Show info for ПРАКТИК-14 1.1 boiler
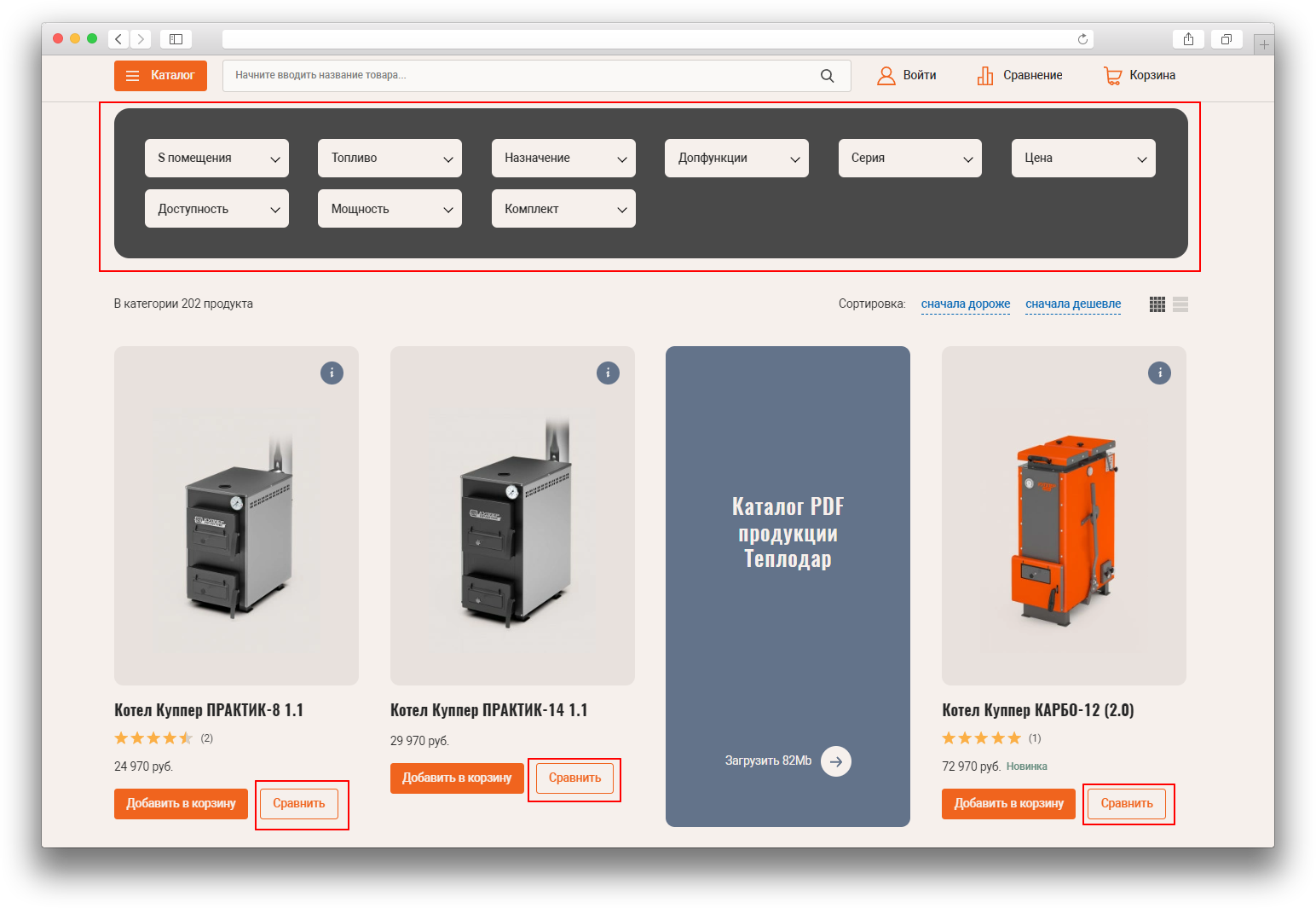Screen dimensions: 1316x908 [x=608, y=373]
